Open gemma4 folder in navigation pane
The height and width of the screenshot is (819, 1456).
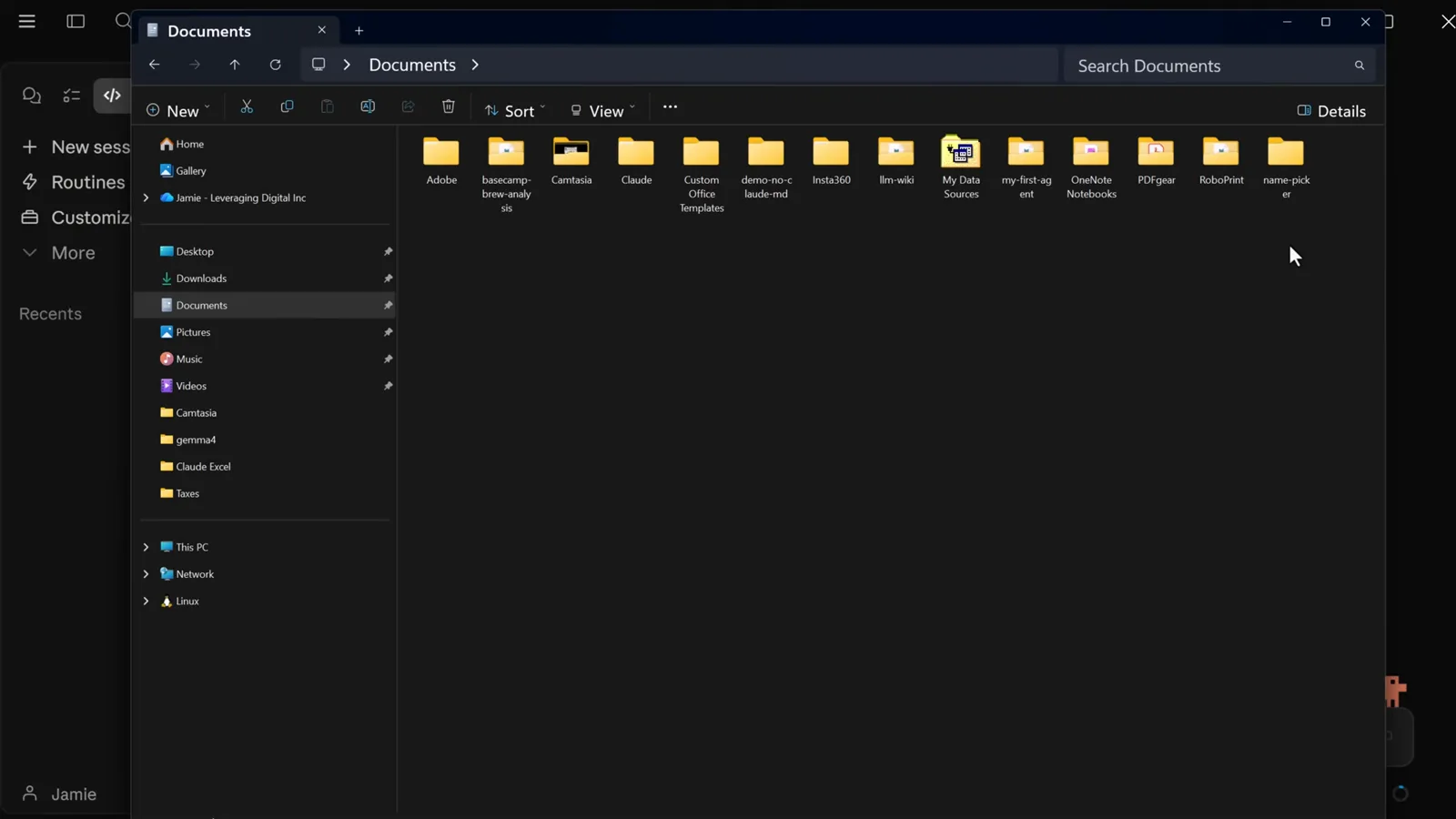pos(187,440)
